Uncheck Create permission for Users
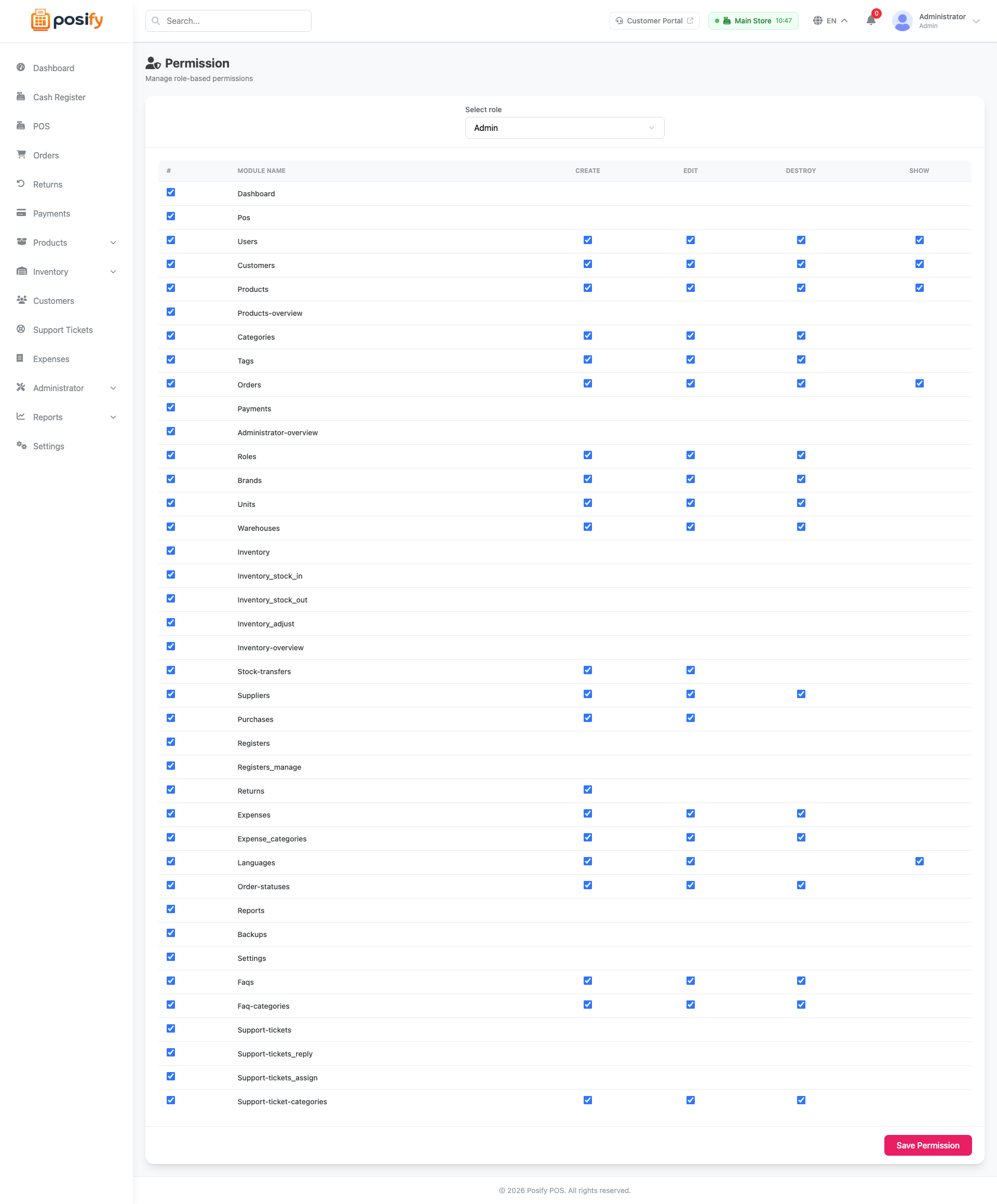 click(x=588, y=240)
